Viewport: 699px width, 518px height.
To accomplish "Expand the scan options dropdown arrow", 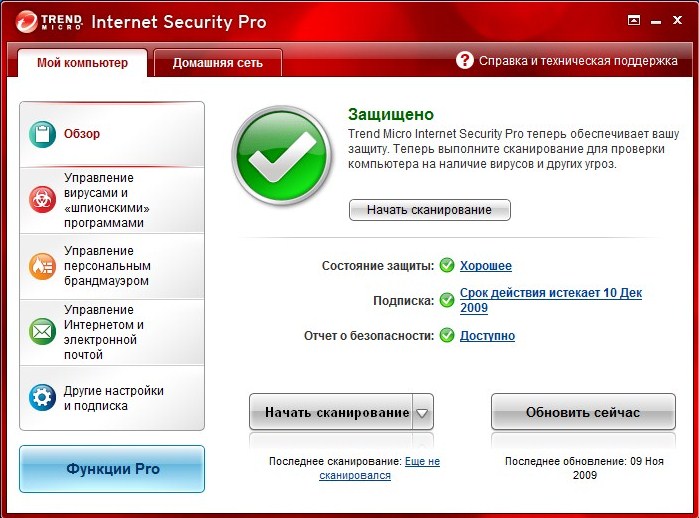I will (x=422, y=412).
